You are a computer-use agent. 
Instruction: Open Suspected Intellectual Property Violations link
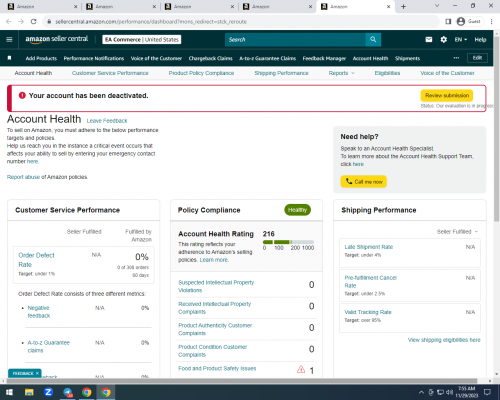point(216,286)
